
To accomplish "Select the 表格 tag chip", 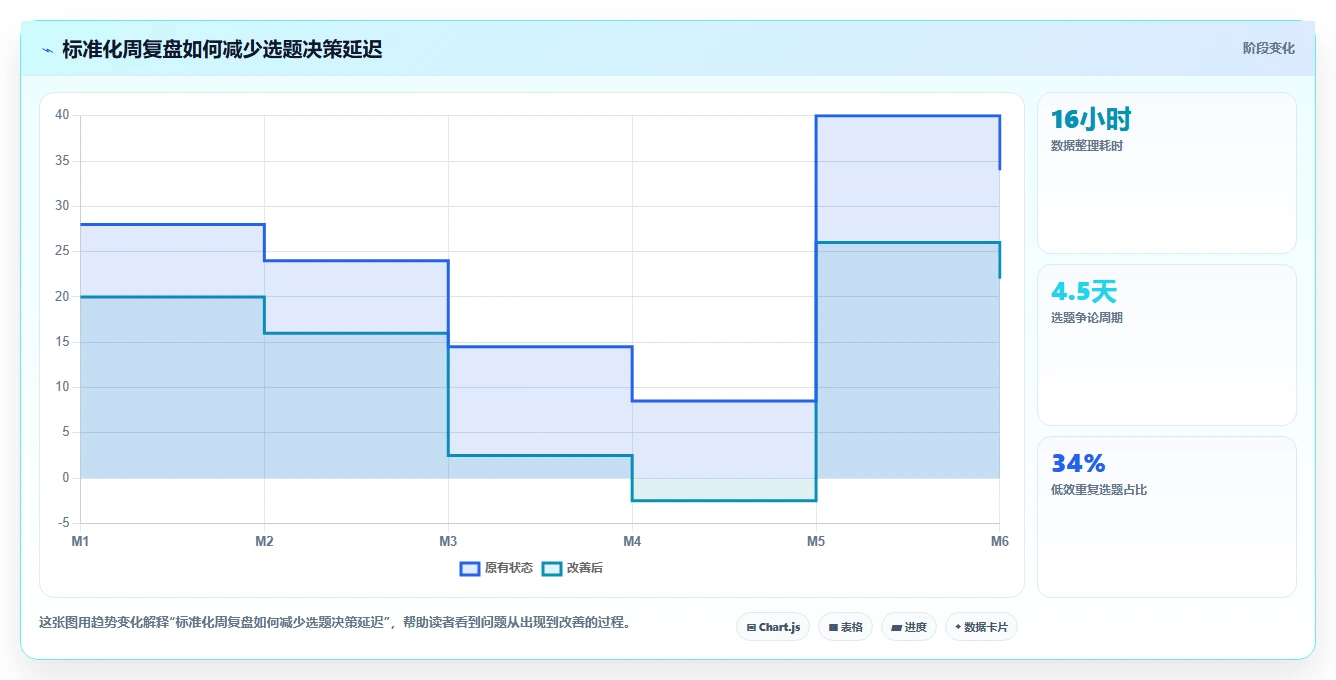I will [x=845, y=627].
